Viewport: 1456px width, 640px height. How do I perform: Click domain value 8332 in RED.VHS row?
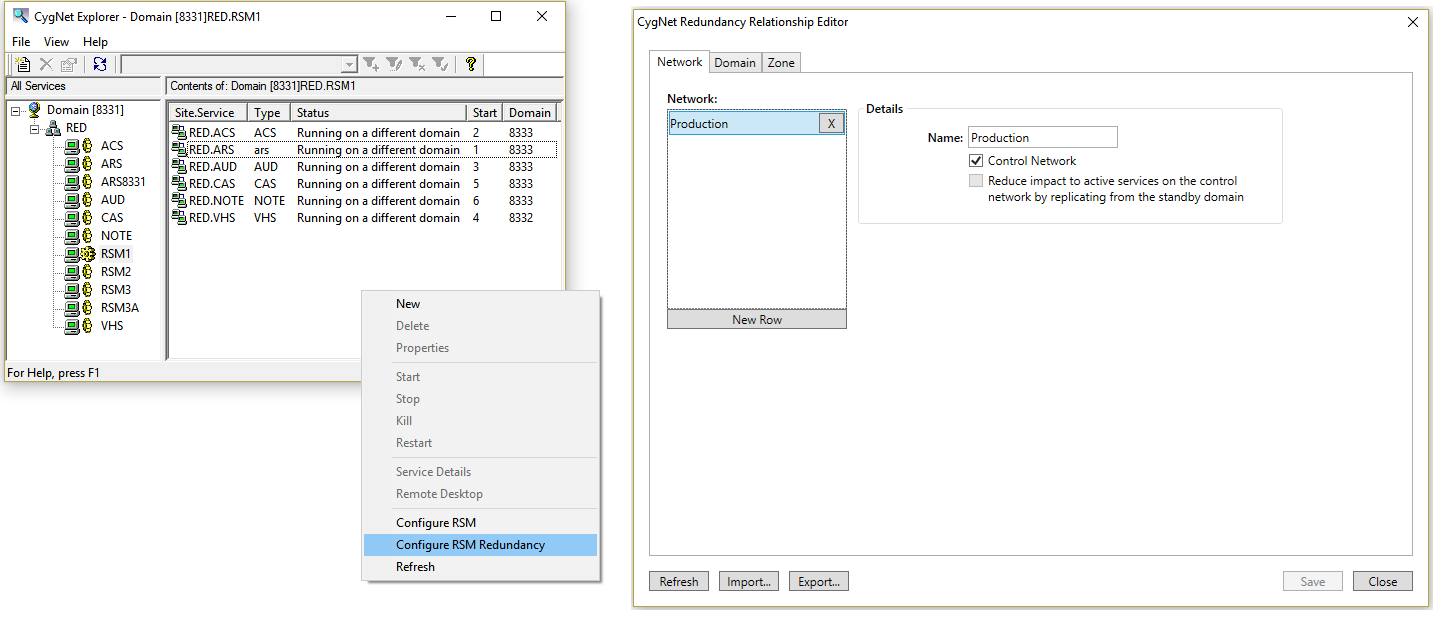521,218
